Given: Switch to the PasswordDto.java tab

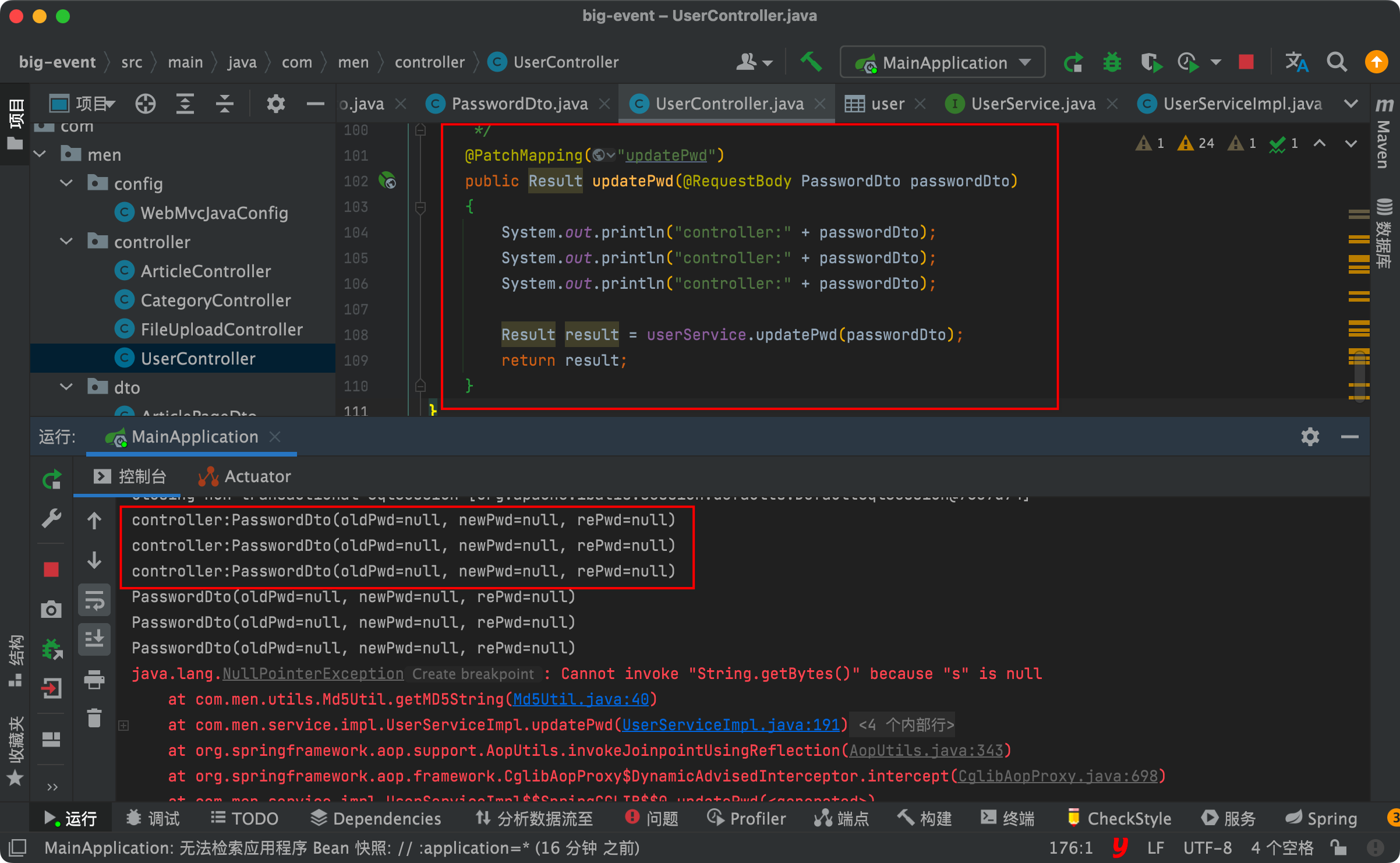Looking at the screenshot, I should click(519, 104).
